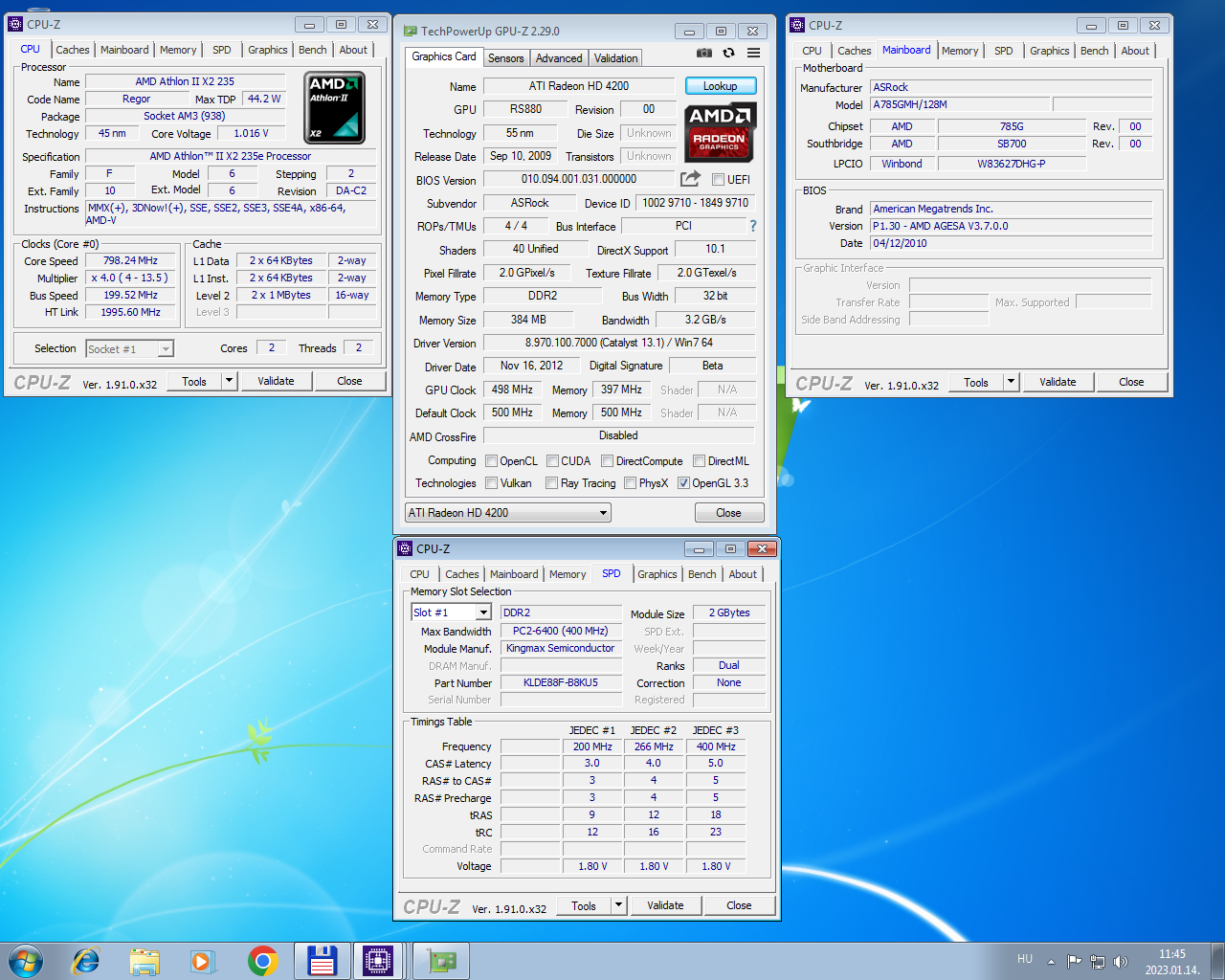Click Validate in the CPU tab window
Image resolution: width=1225 pixels, height=980 pixels.
point(277,381)
